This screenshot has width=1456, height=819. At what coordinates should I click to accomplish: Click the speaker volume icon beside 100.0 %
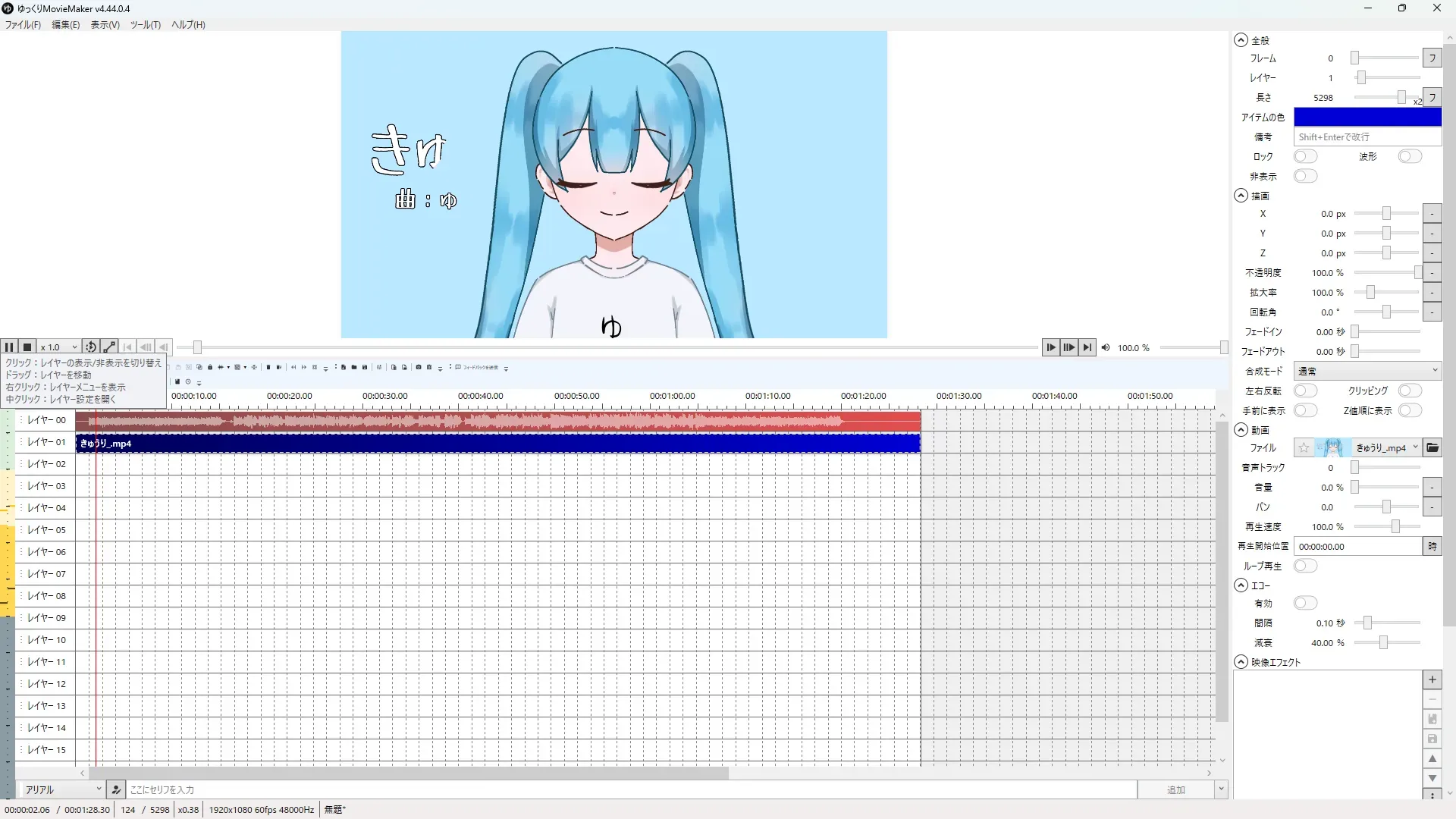pos(1106,348)
